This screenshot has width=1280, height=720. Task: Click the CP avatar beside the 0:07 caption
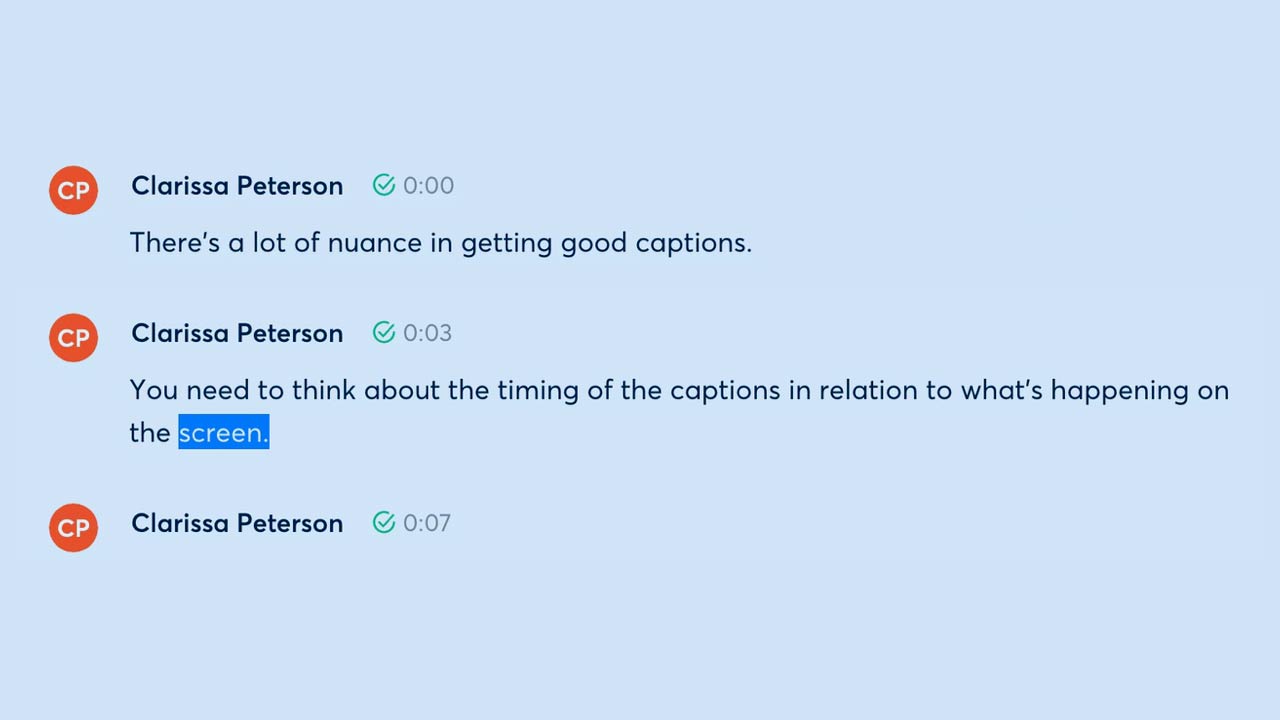point(73,527)
